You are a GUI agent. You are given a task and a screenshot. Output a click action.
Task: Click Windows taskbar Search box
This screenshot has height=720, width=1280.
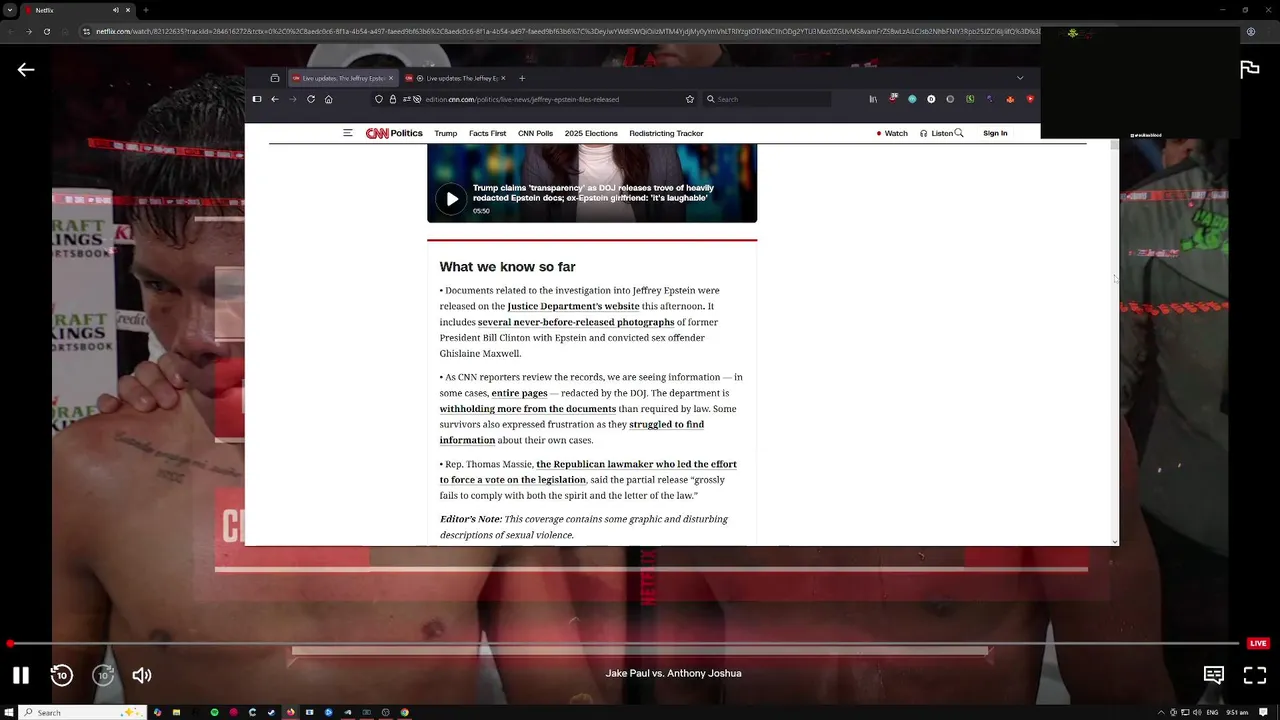pyautogui.click(x=84, y=712)
